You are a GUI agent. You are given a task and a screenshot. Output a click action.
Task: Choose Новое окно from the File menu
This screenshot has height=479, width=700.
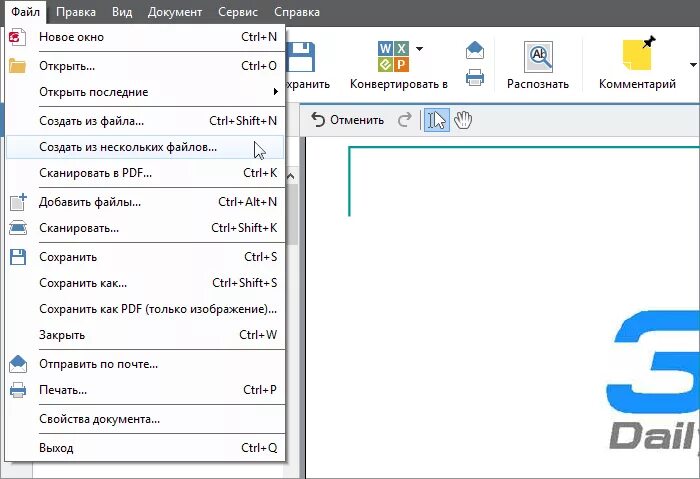click(x=145, y=37)
